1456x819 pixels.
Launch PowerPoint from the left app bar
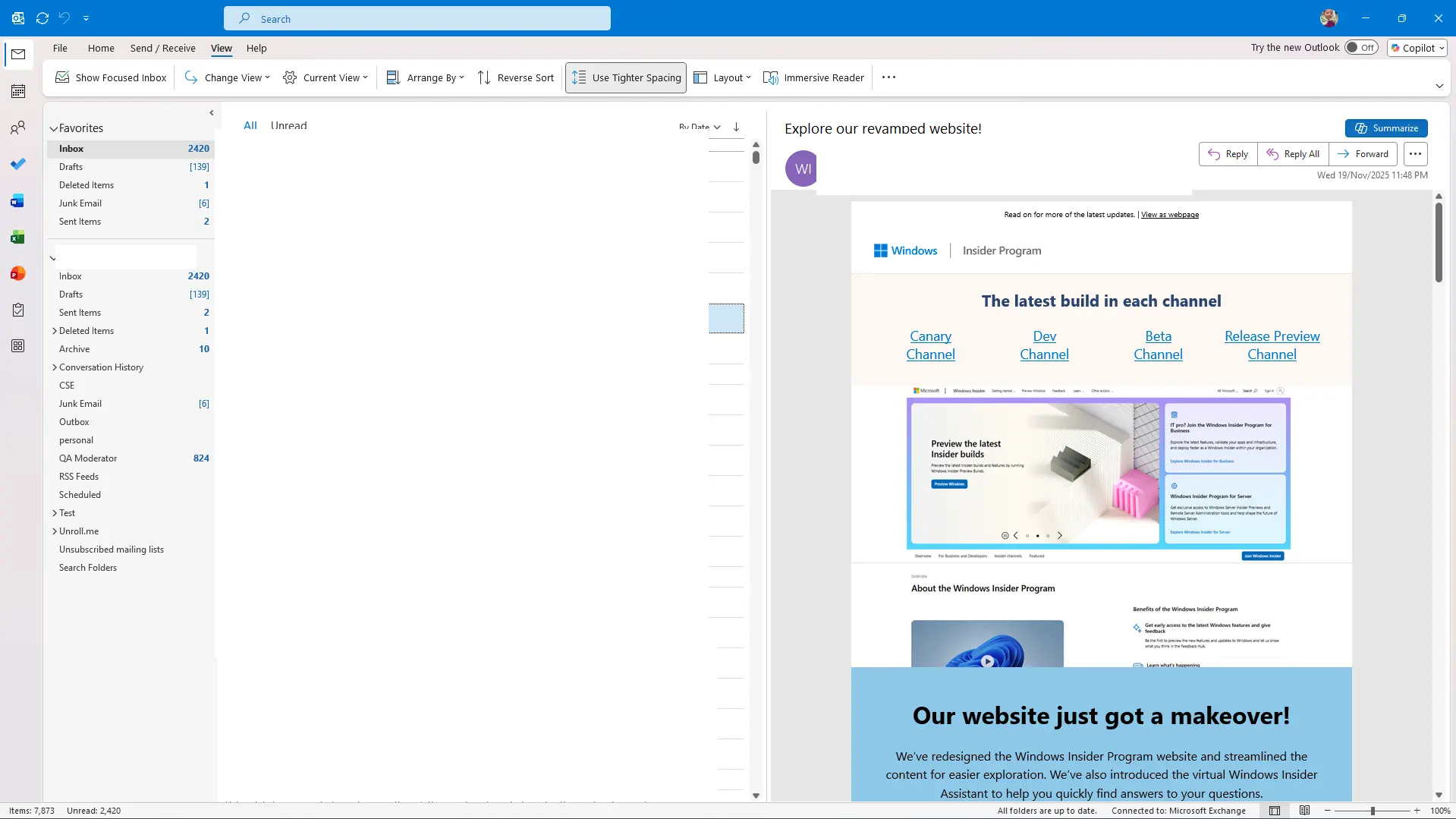18,273
